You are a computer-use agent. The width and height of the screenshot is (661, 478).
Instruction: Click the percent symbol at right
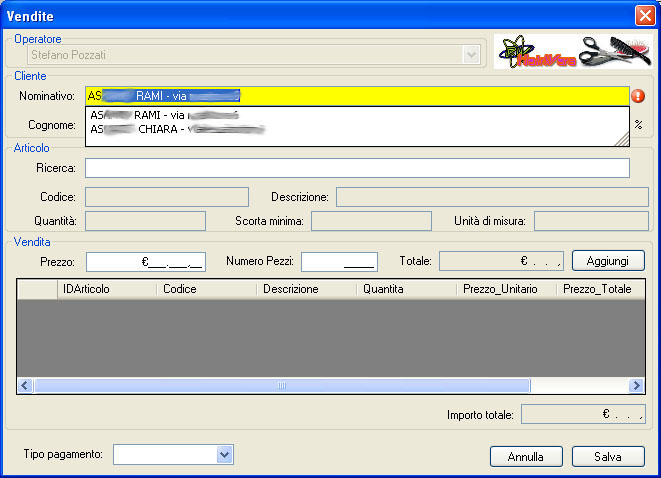tap(639, 125)
